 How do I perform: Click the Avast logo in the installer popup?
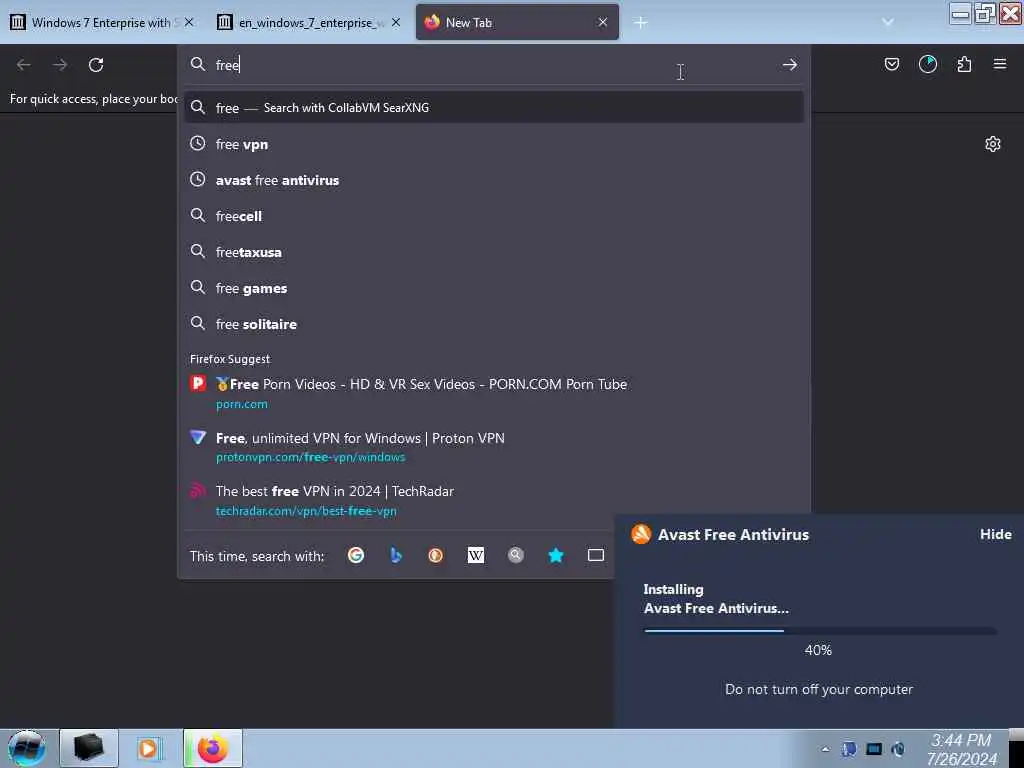641,534
